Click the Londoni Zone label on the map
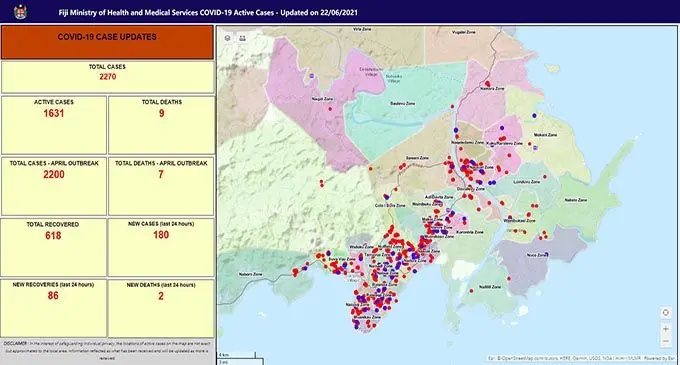This screenshot has width=680, height=365. tap(527, 182)
